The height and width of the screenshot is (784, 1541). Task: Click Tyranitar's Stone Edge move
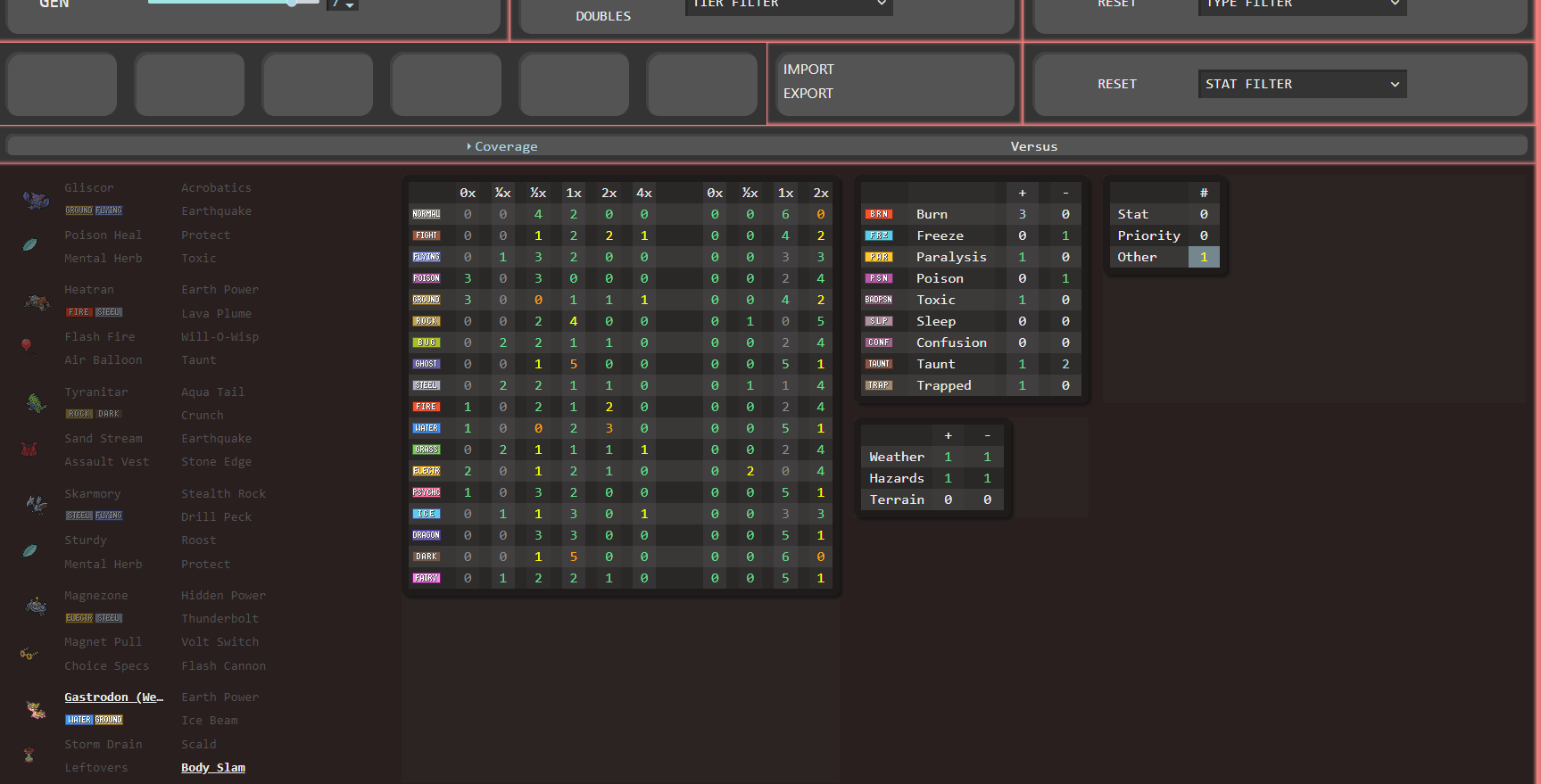point(216,462)
